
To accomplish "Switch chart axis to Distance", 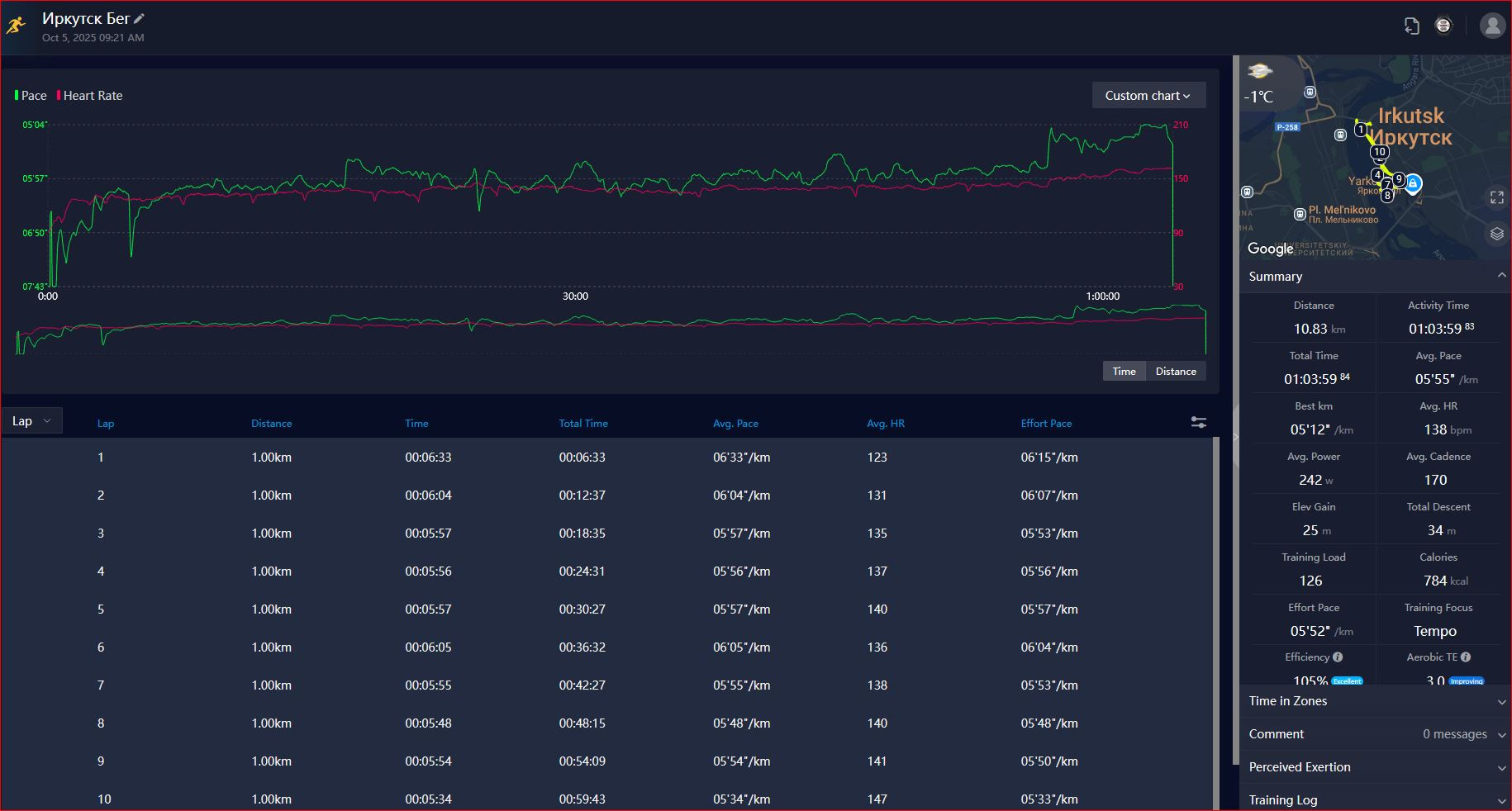I will tap(1176, 371).
